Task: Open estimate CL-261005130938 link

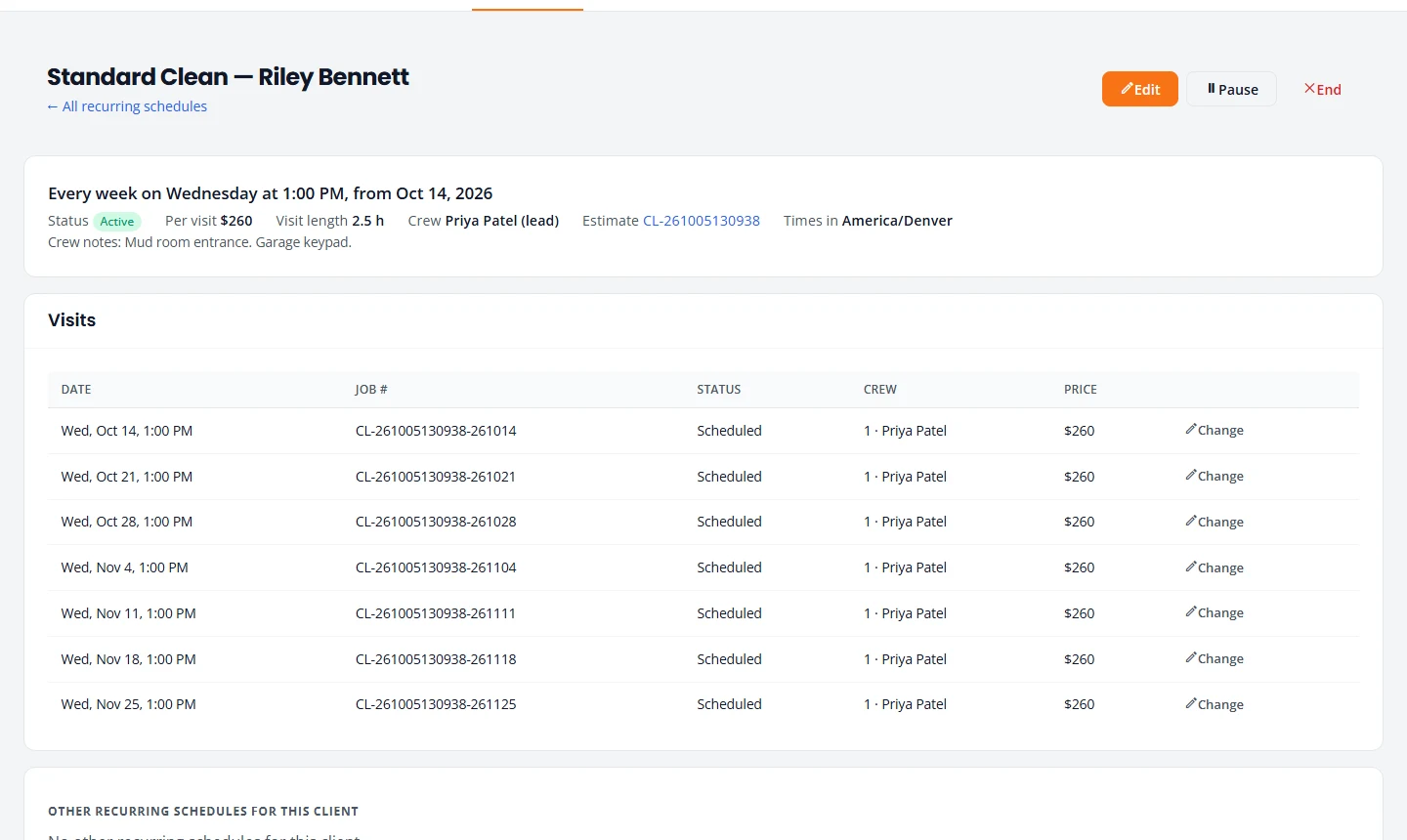Action: 702,221
